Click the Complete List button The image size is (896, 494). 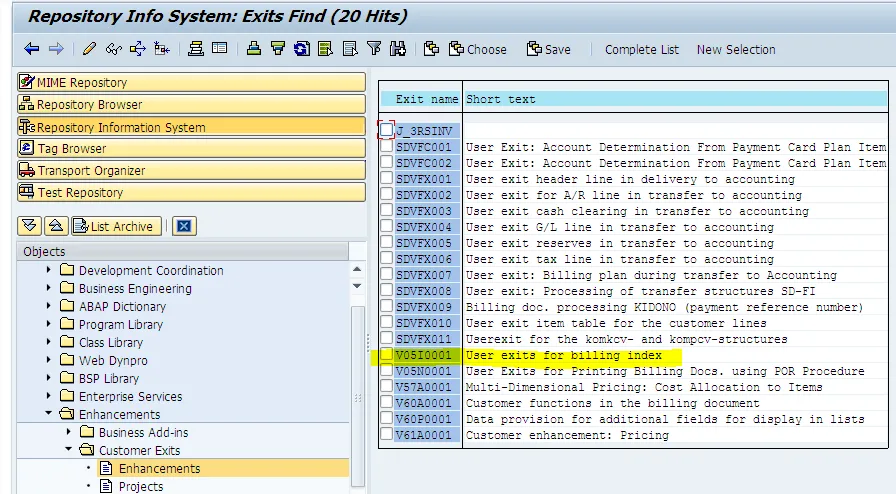642,49
